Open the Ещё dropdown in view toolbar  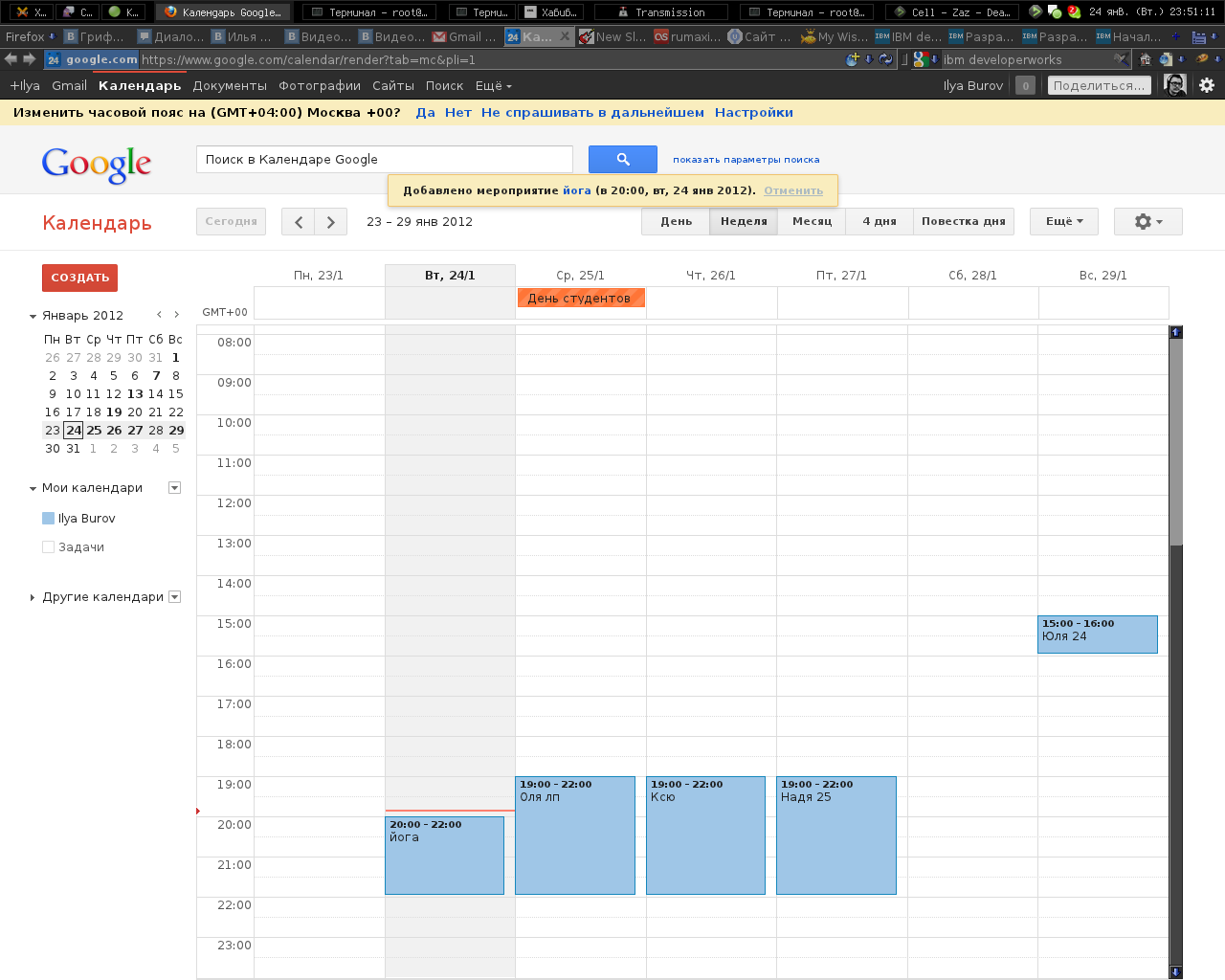1063,222
